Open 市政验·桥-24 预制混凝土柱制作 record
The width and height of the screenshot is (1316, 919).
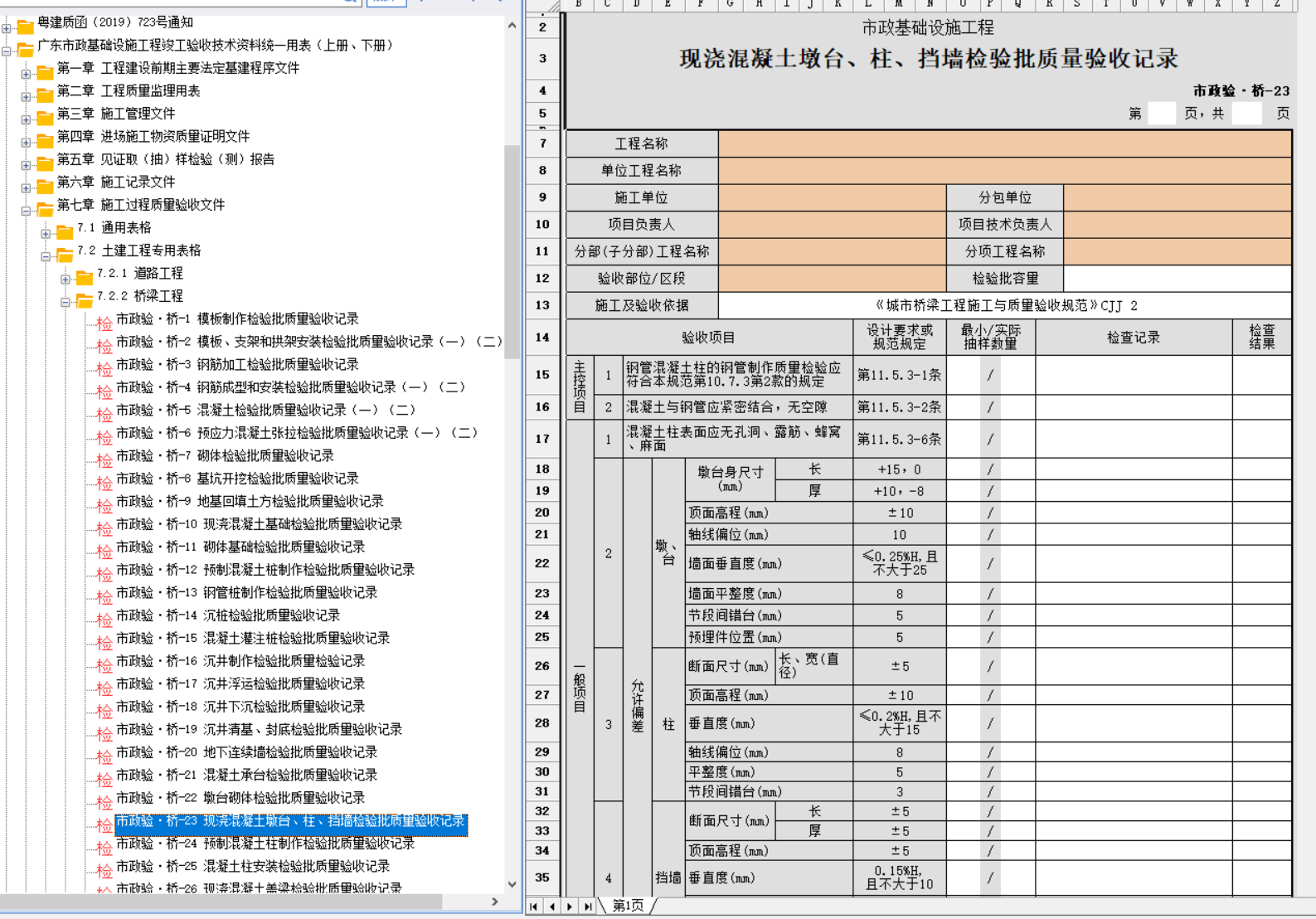(265, 844)
